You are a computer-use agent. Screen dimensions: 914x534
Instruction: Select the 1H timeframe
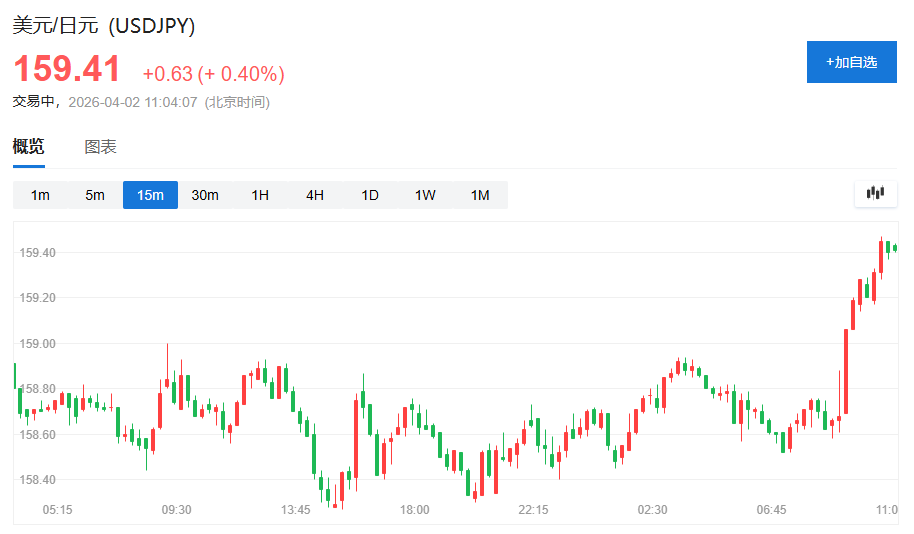[260, 195]
